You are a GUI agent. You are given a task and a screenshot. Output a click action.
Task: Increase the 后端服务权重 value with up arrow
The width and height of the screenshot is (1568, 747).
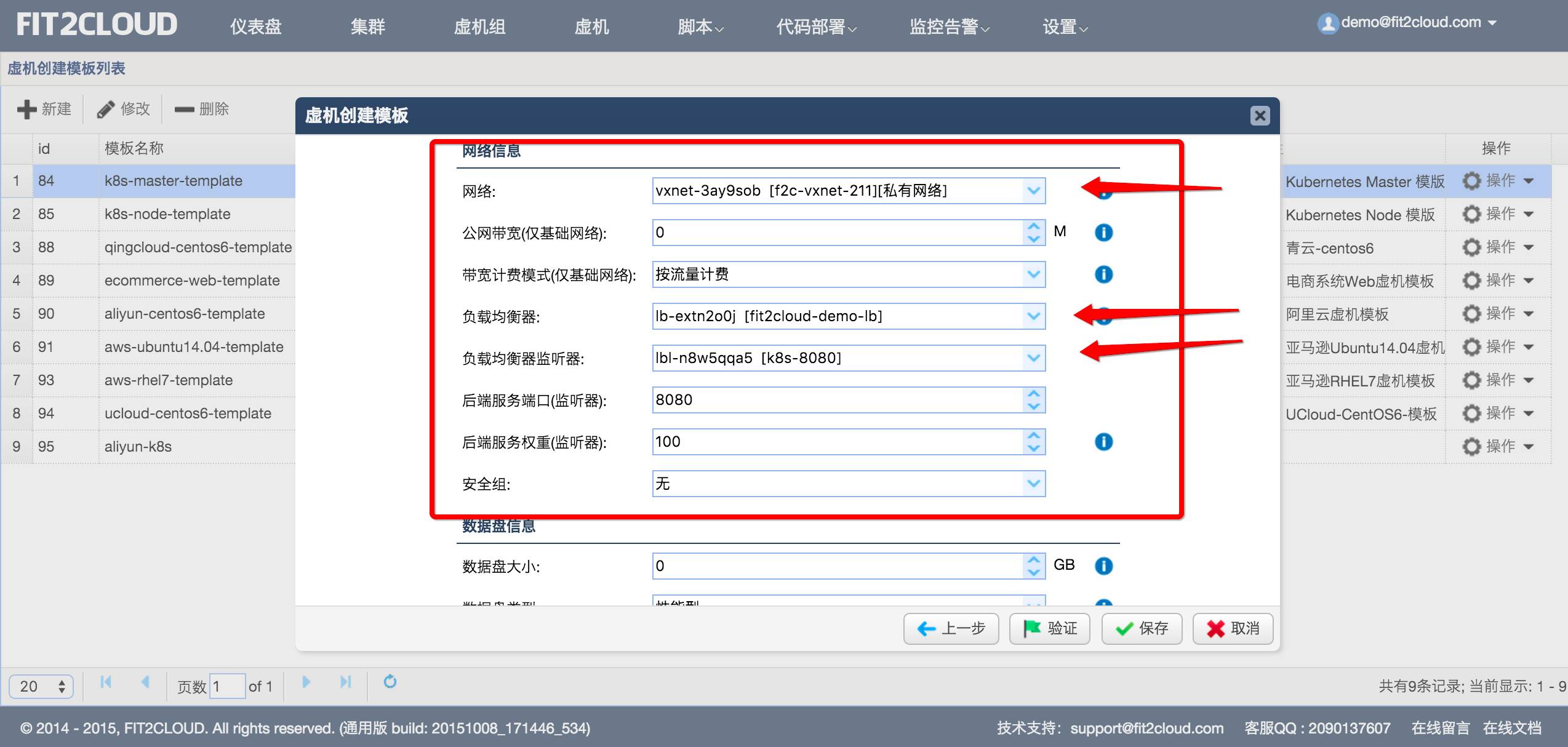pos(1033,436)
